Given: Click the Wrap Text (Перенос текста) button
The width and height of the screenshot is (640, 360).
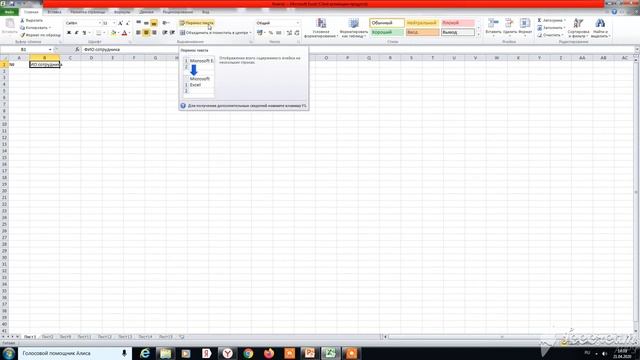Looking at the screenshot, I should coord(197,23).
